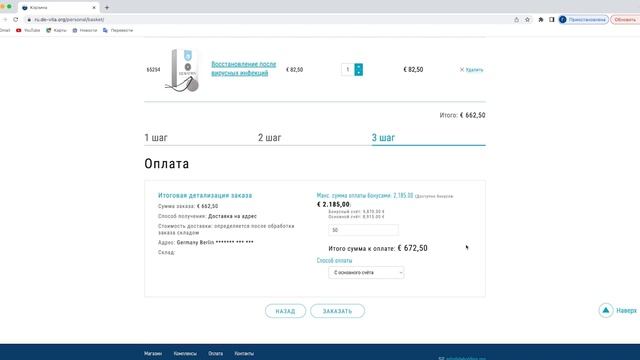Open the YouTube bookmark

(28, 30)
